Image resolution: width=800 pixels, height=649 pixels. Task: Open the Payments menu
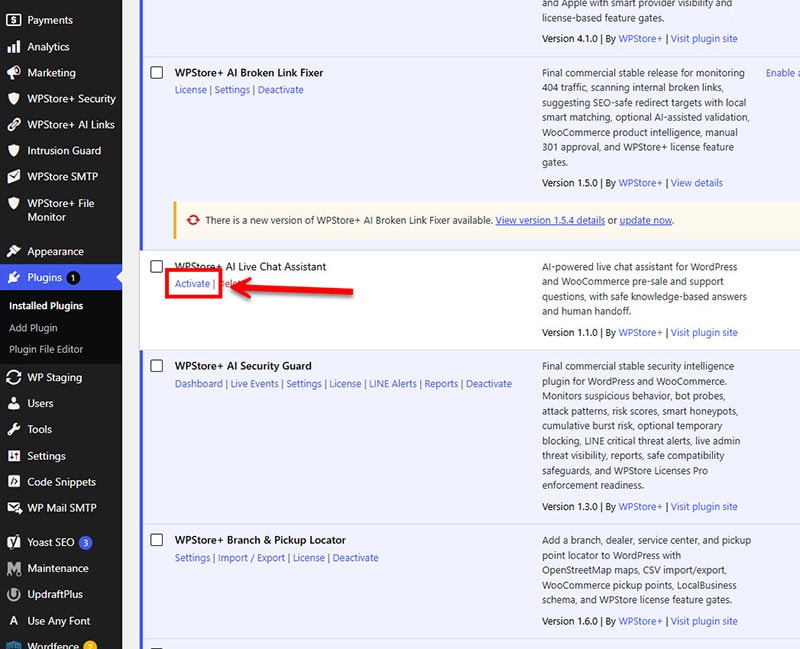point(50,20)
